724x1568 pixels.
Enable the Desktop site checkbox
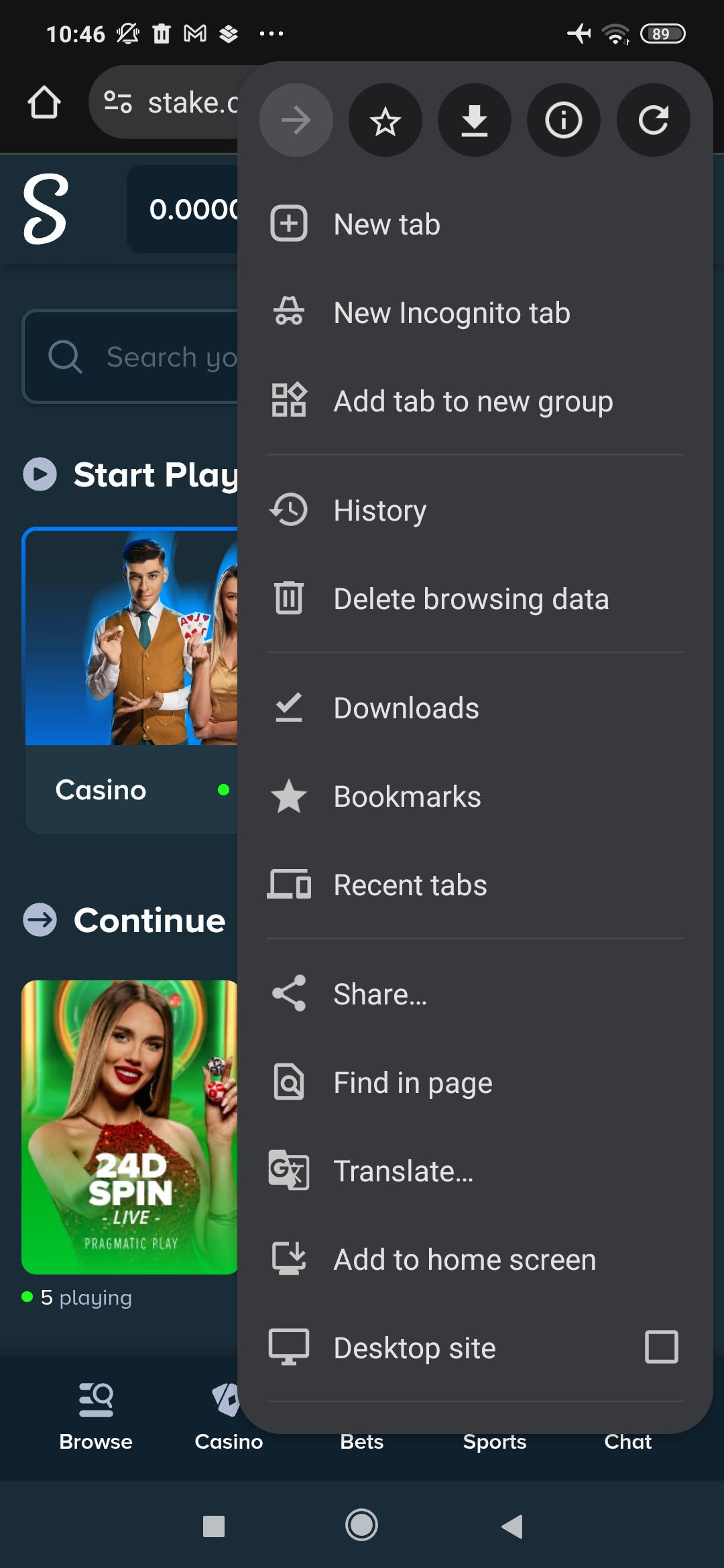(x=661, y=1347)
